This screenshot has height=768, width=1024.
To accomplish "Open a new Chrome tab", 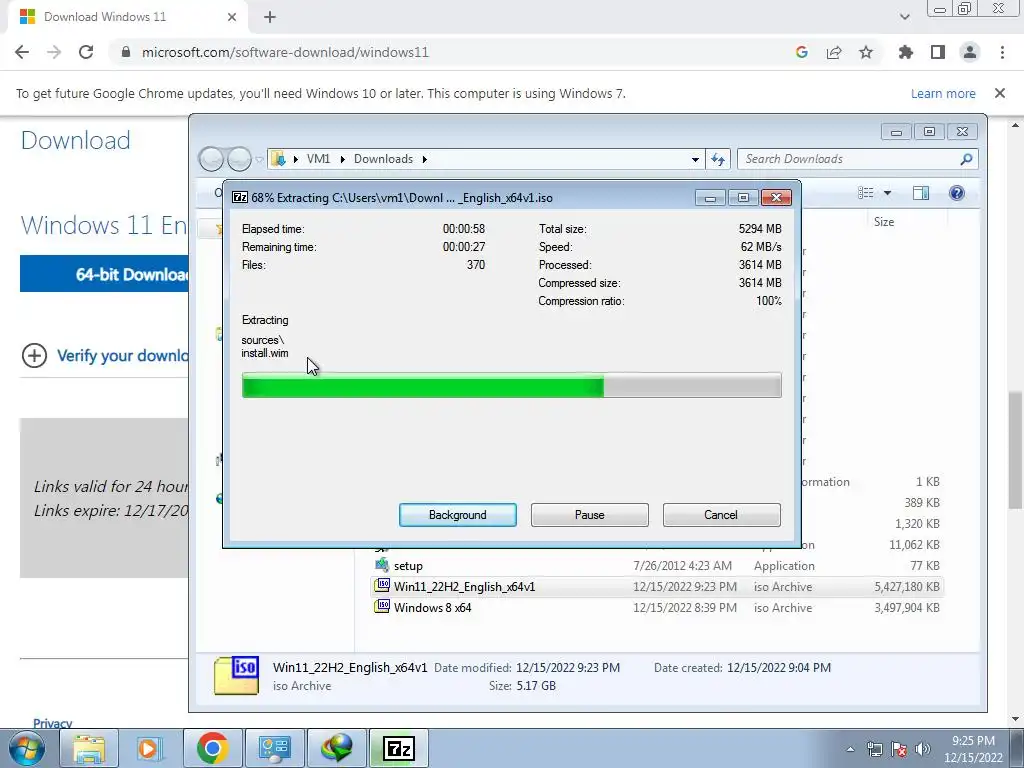I will coord(270,17).
